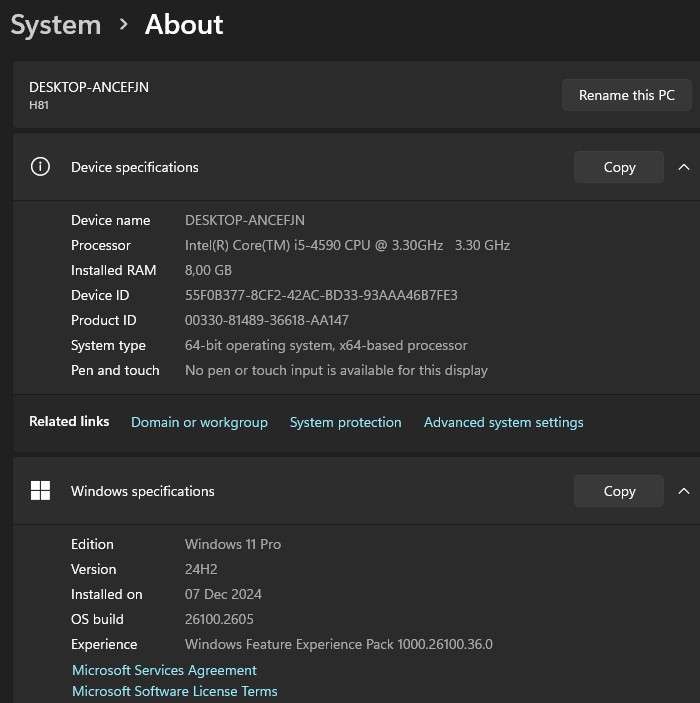The height and width of the screenshot is (703, 700).
Task: Copy the Windows specifications
Action: pos(619,491)
